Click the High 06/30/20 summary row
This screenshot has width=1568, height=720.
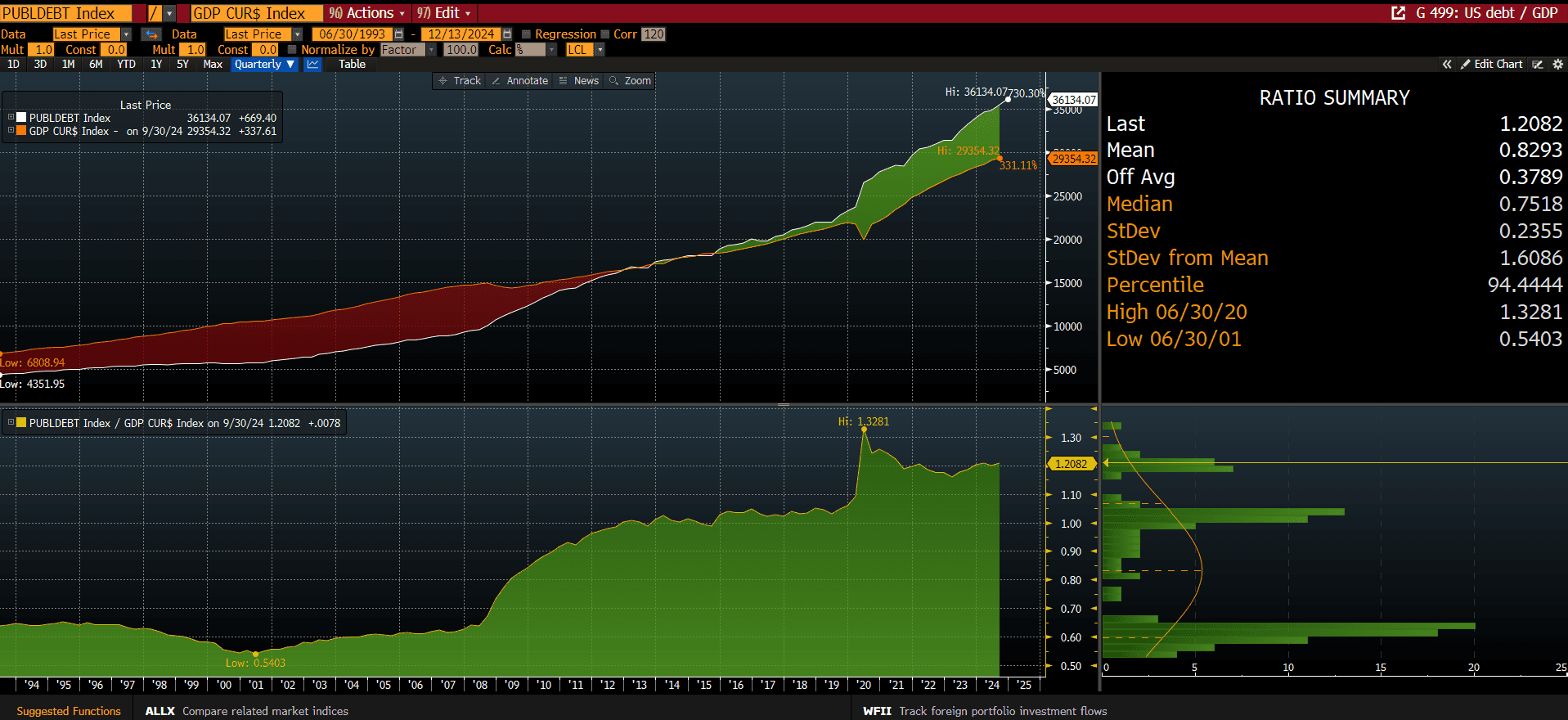tap(1334, 312)
